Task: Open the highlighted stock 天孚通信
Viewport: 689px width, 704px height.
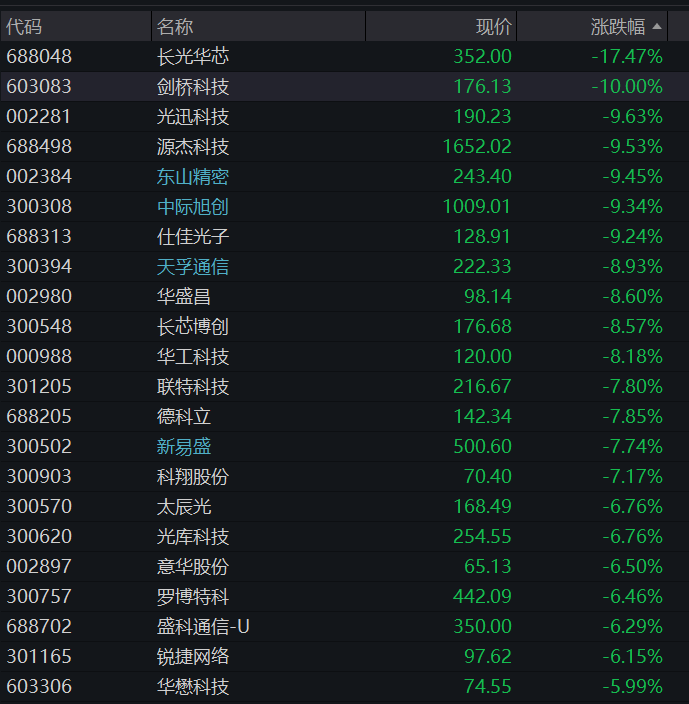Action: click(193, 267)
